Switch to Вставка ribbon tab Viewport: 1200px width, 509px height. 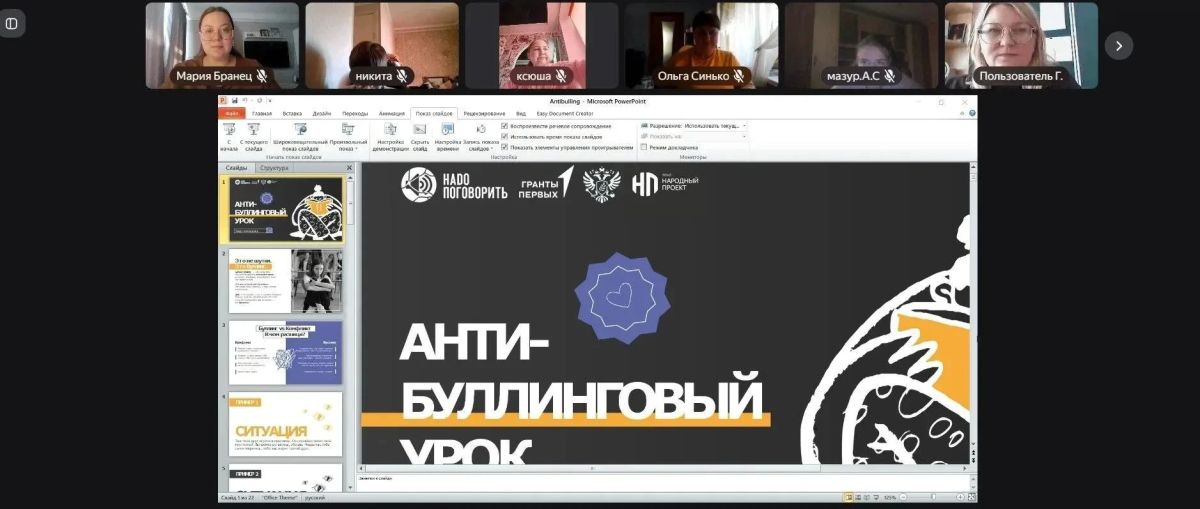tap(292, 113)
